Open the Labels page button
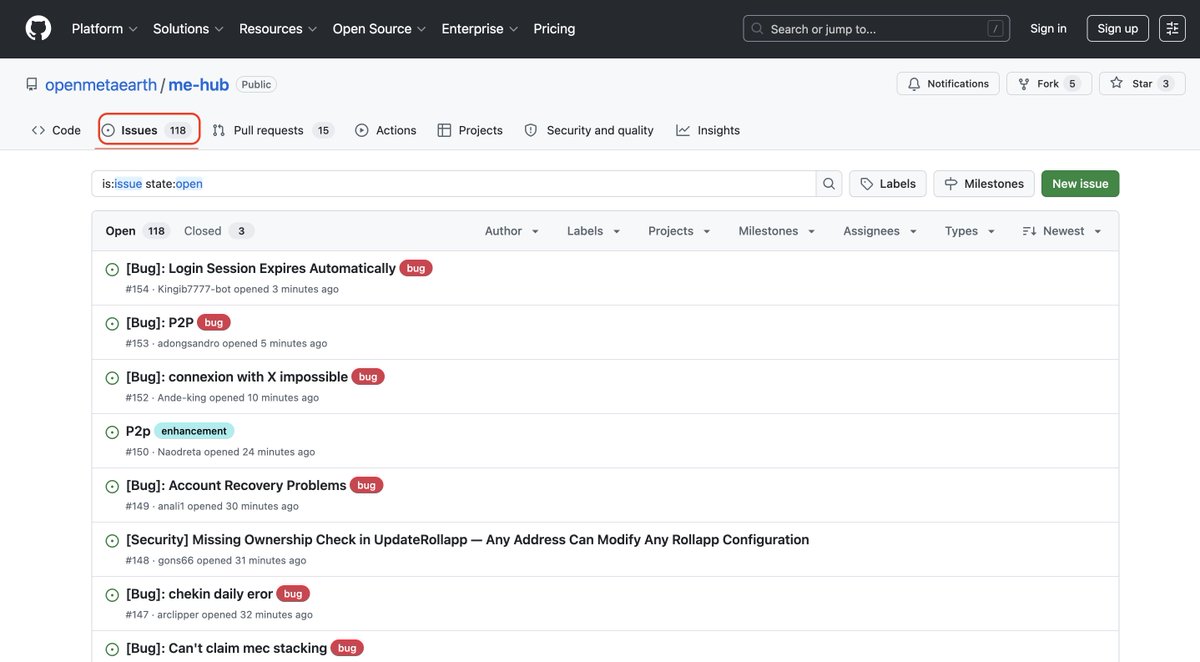 click(x=888, y=184)
